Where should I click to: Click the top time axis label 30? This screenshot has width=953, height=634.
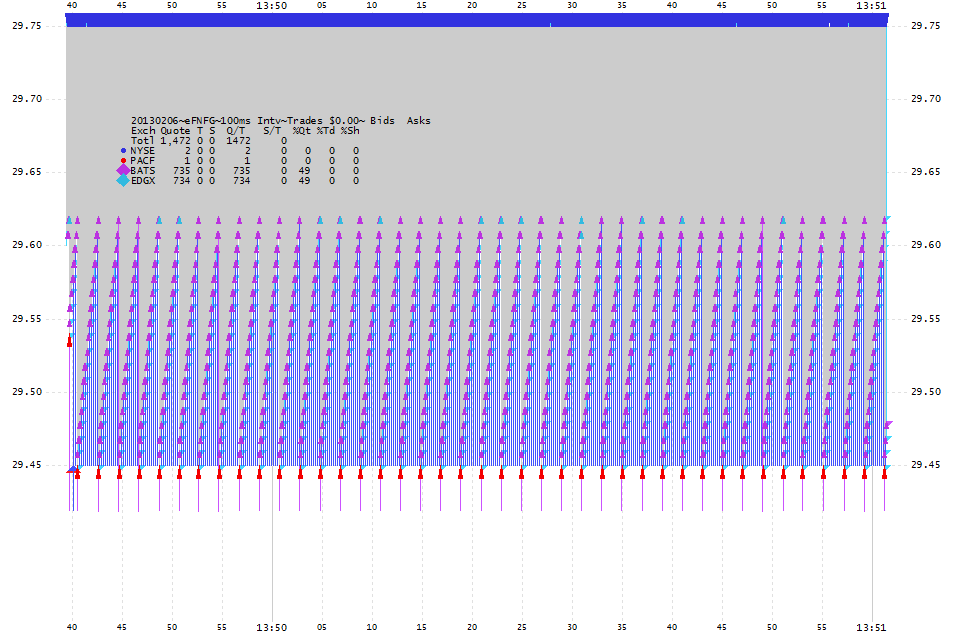pos(571,5)
